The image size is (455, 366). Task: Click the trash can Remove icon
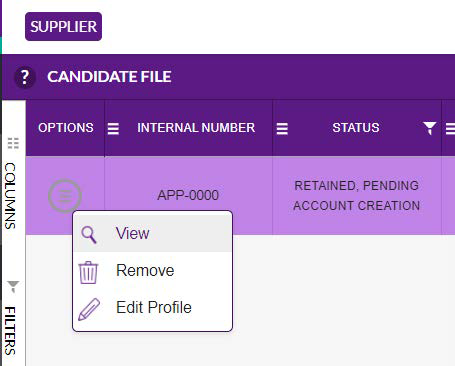88,272
